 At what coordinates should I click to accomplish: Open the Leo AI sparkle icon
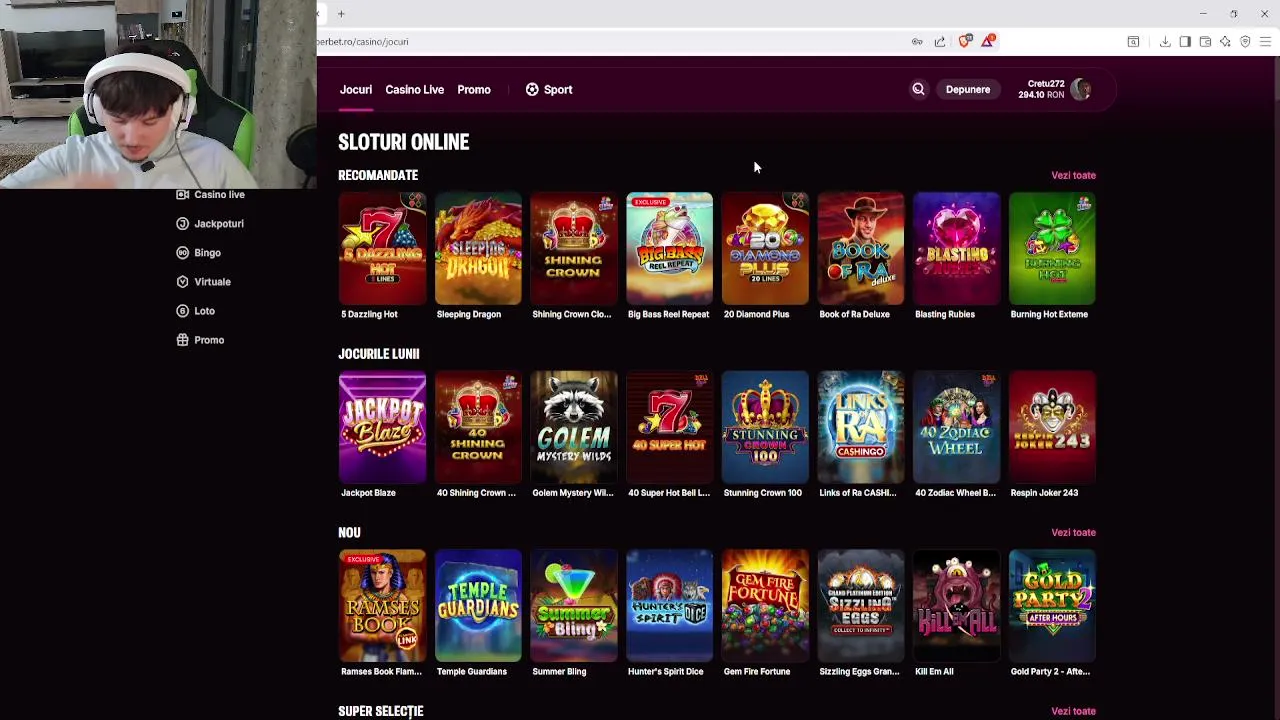tap(1225, 42)
